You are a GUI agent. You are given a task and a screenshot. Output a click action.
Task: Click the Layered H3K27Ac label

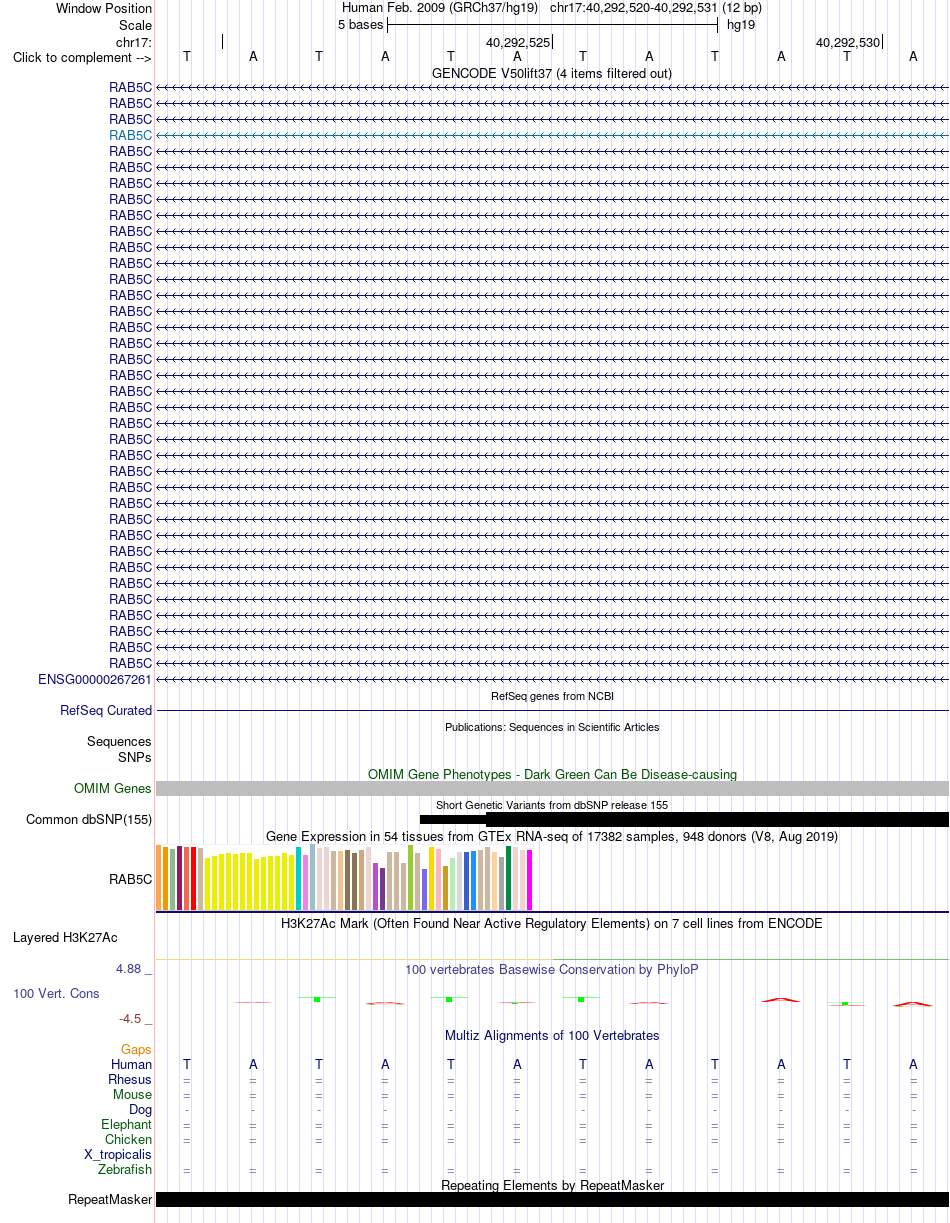coord(65,938)
